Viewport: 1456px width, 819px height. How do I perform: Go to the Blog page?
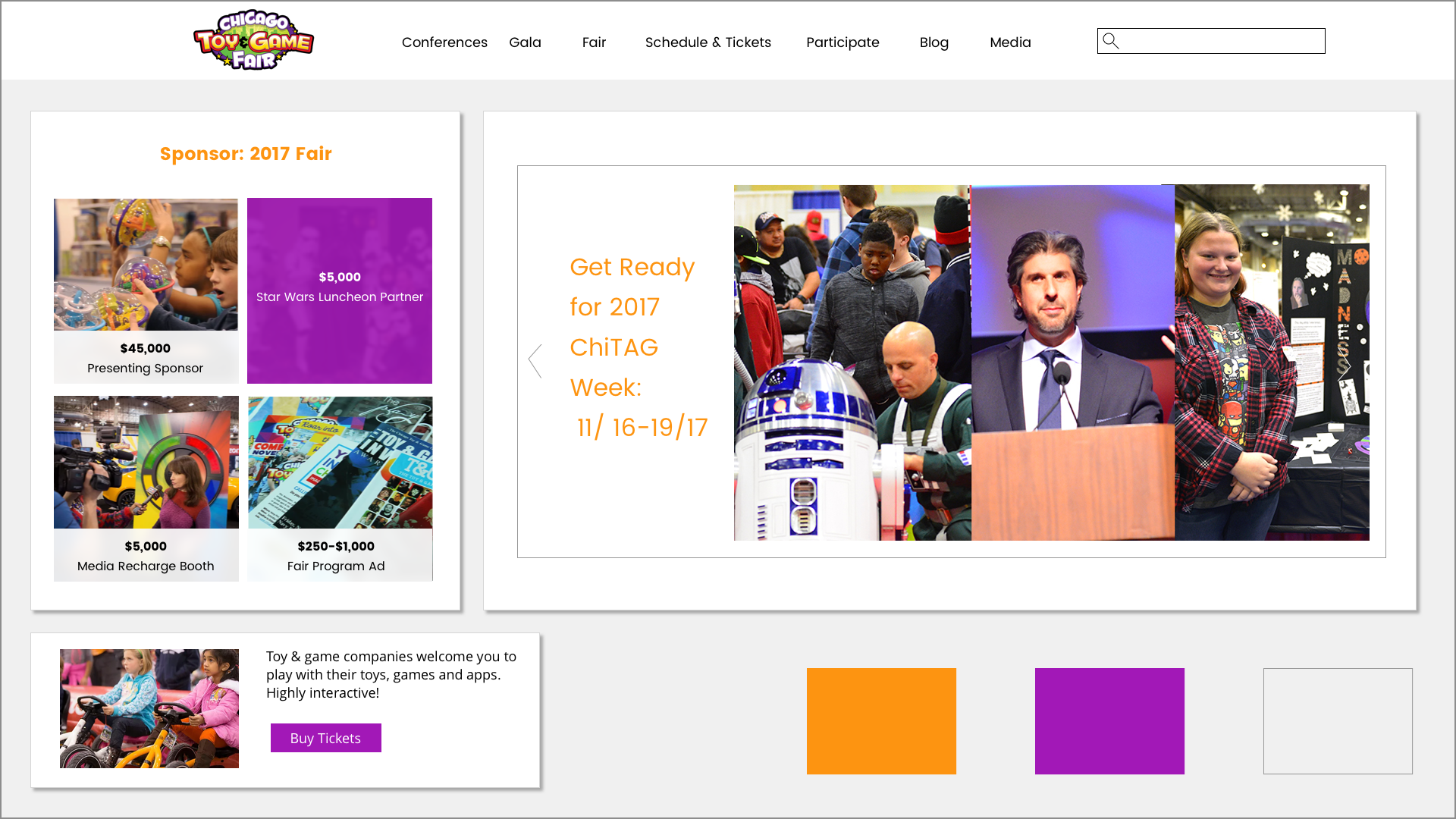(934, 42)
